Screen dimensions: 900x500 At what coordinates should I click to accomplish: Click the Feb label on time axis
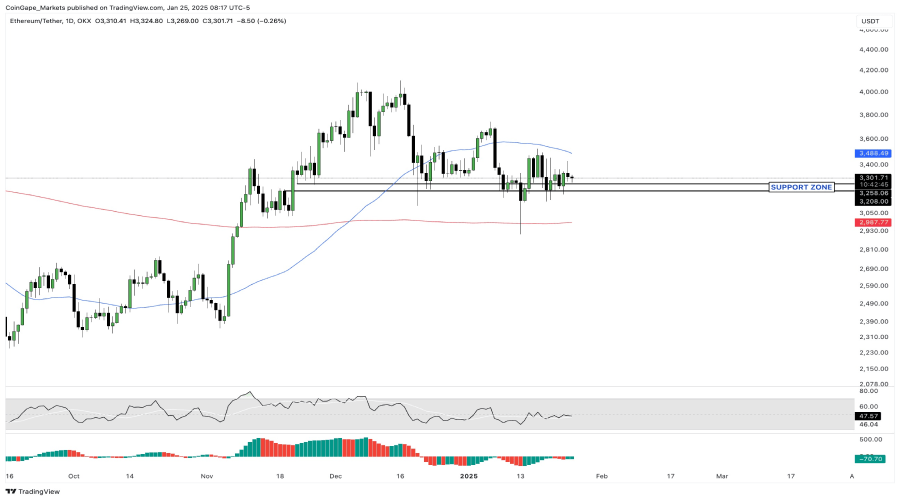[602, 476]
